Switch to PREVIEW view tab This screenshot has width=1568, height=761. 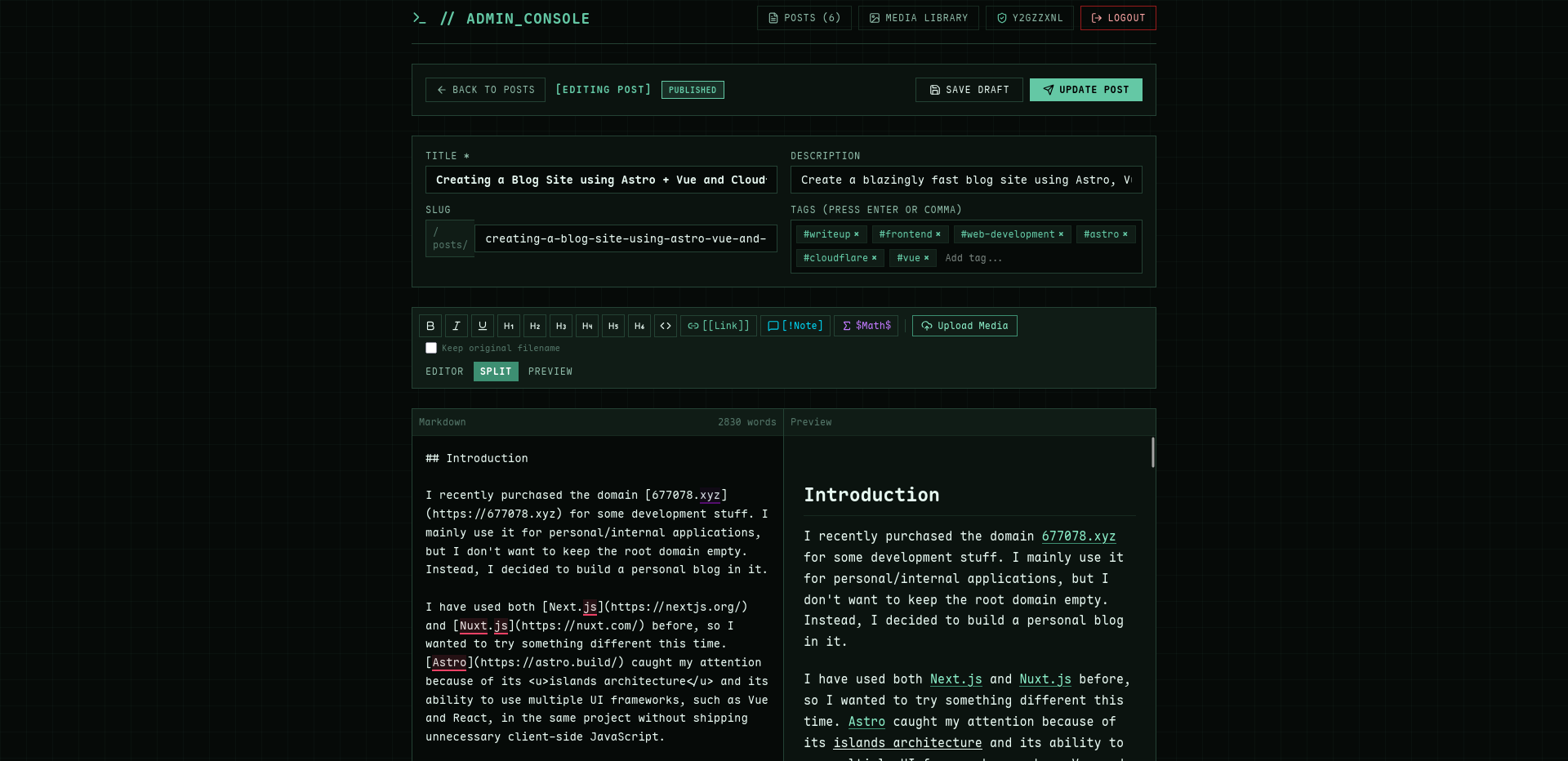pyautogui.click(x=550, y=372)
